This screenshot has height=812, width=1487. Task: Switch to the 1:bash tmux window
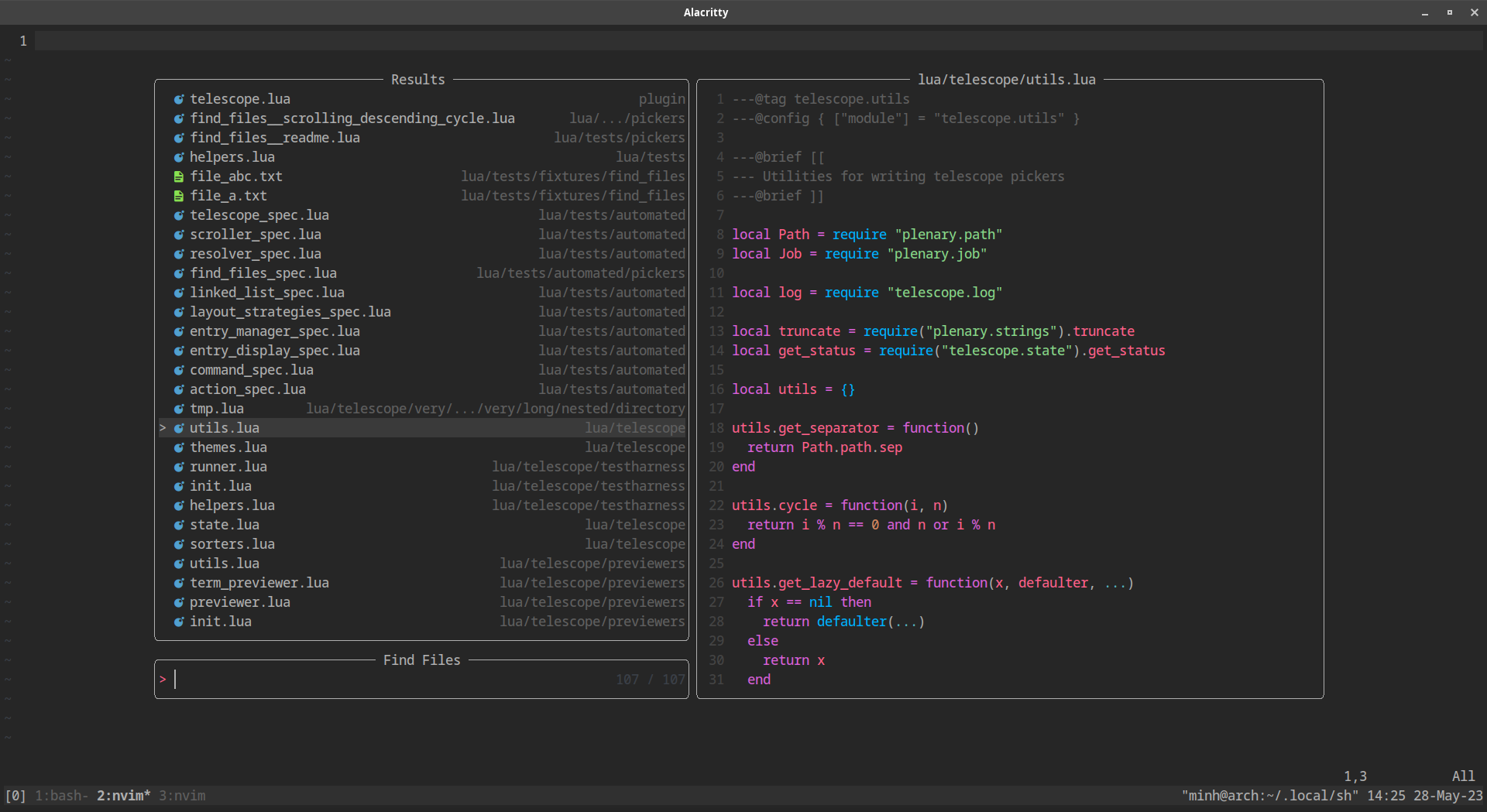click(x=60, y=795)
